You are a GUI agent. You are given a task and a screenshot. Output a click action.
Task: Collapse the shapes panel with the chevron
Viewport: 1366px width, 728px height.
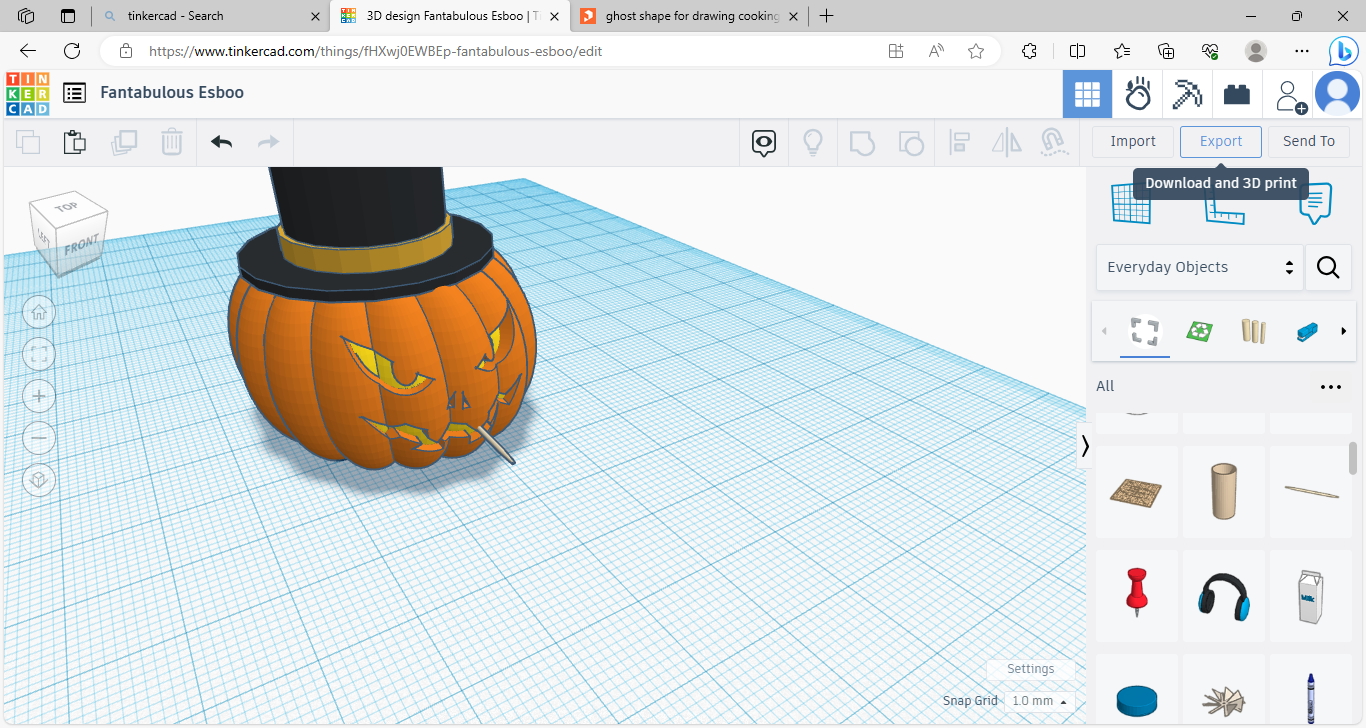(x=1085, y=445)
